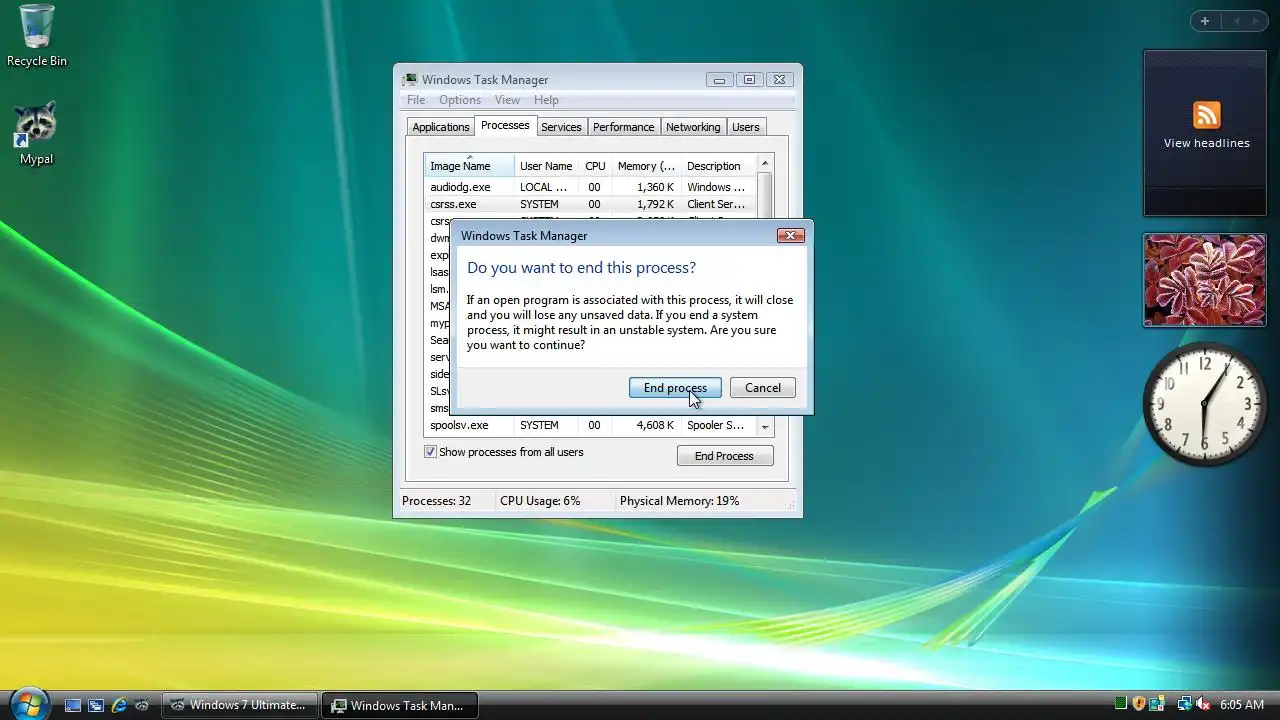Click Physical Memory: 19% in status bar

coord(679,501)
